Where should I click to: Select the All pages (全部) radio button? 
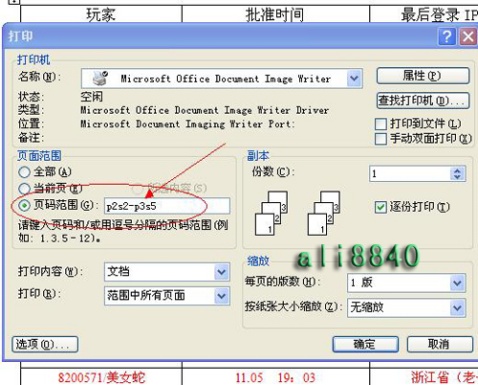[x=24, y=172]
